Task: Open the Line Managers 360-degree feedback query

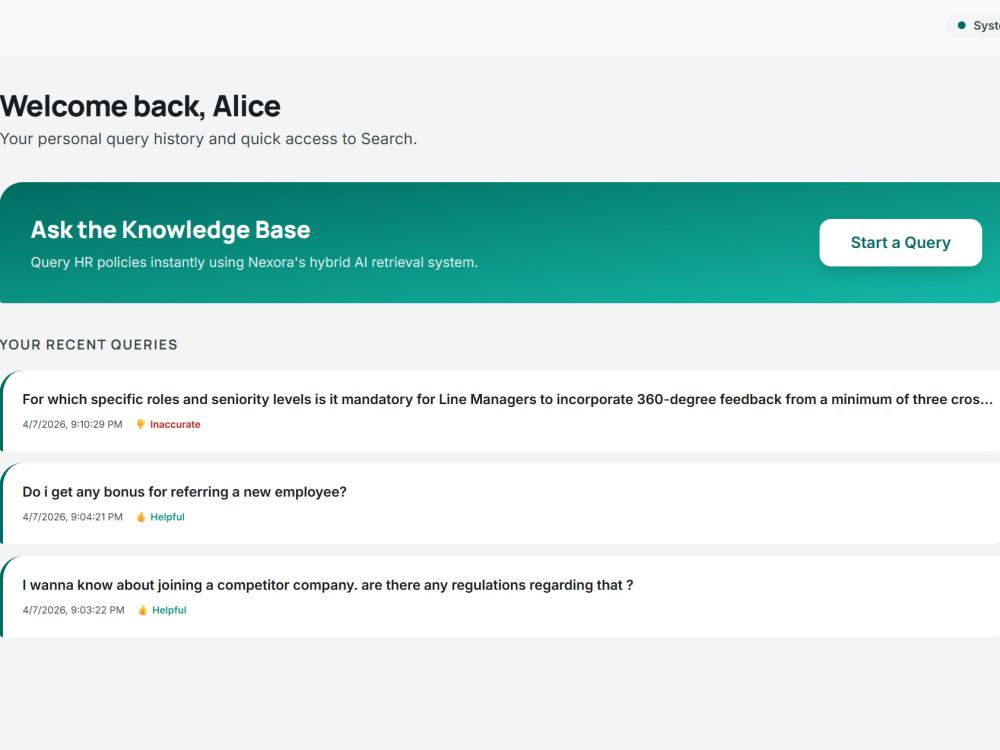Action: click(501, 411)
